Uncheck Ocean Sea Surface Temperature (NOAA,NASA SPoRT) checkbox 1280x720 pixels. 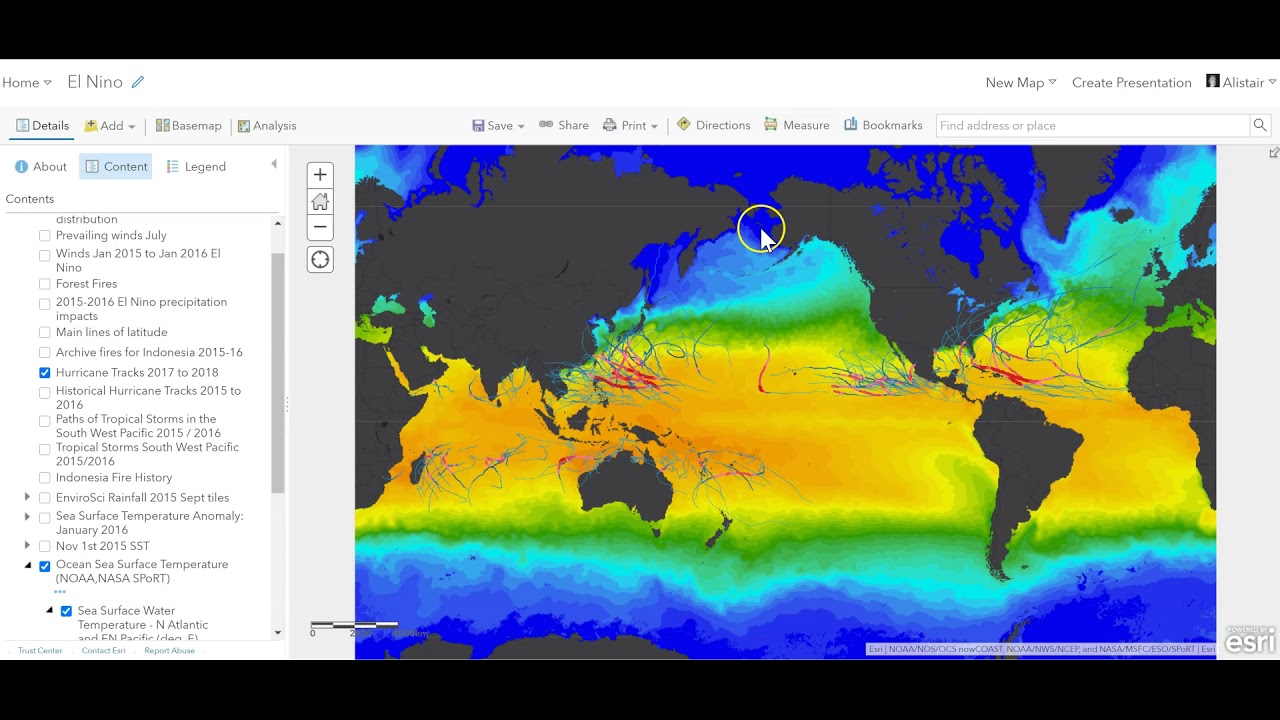point(44,566)
